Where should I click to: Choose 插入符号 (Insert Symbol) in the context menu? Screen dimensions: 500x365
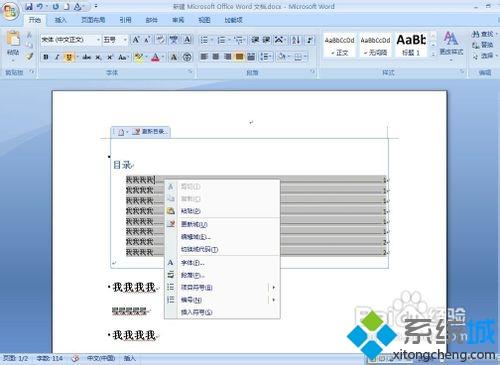(222, 312)
